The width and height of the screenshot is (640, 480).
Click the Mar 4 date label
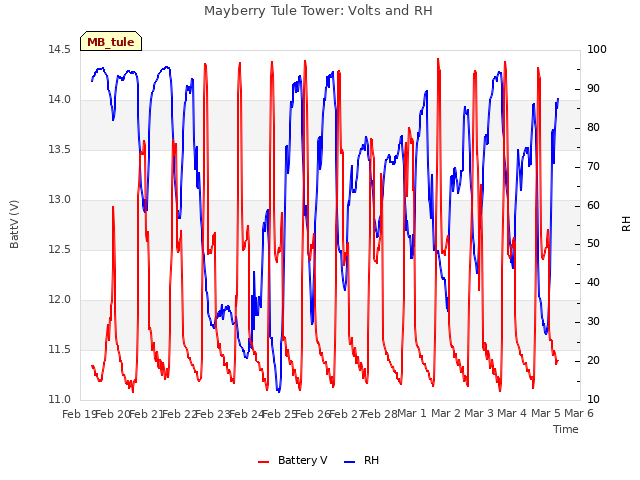512,413
